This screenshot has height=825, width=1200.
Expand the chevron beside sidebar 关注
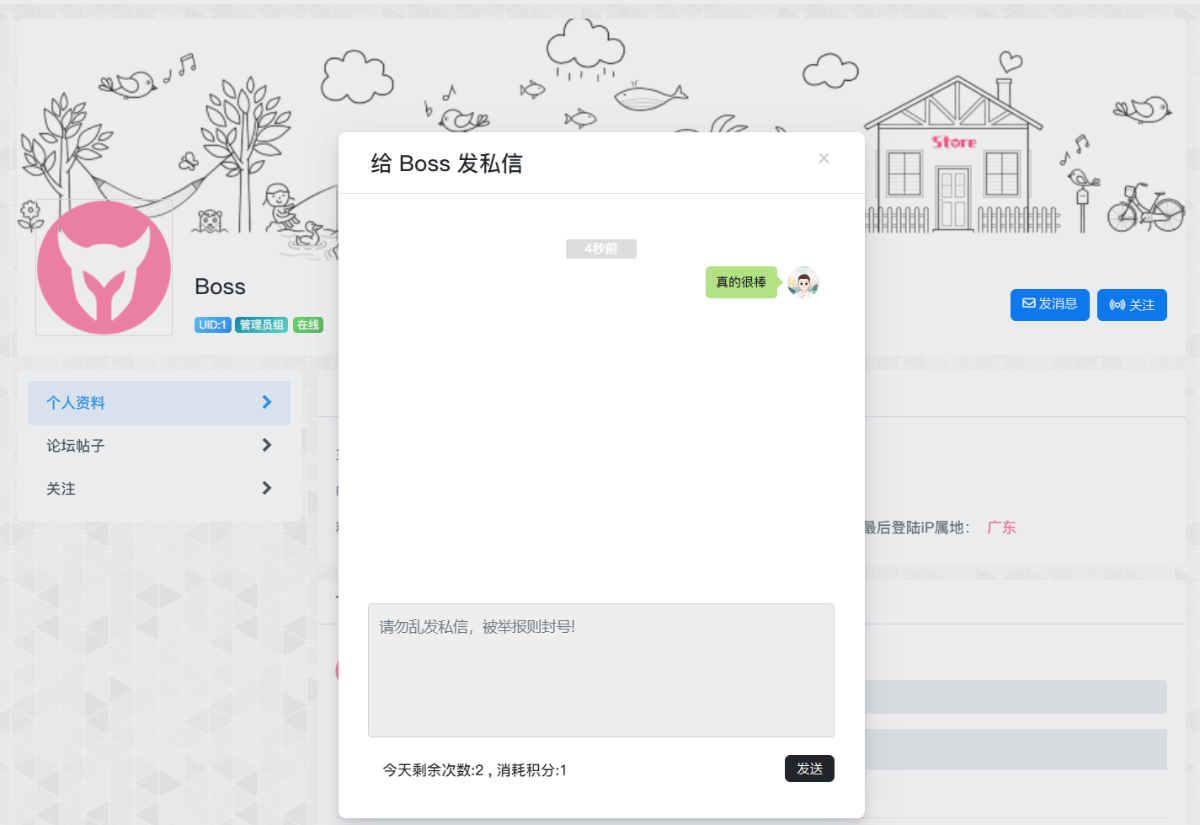coord(267,488)
